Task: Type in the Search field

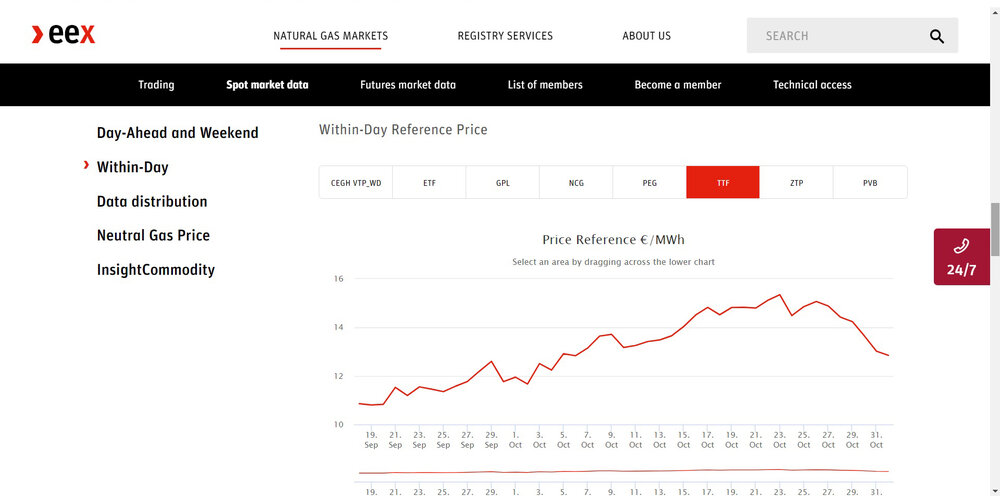Action: [835, 36]
